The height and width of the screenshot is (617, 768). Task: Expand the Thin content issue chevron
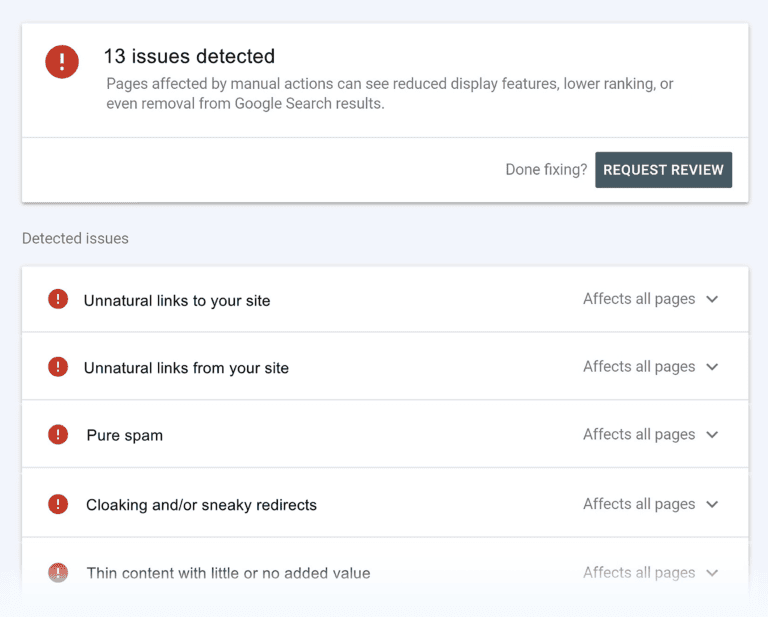coord(712,573)
